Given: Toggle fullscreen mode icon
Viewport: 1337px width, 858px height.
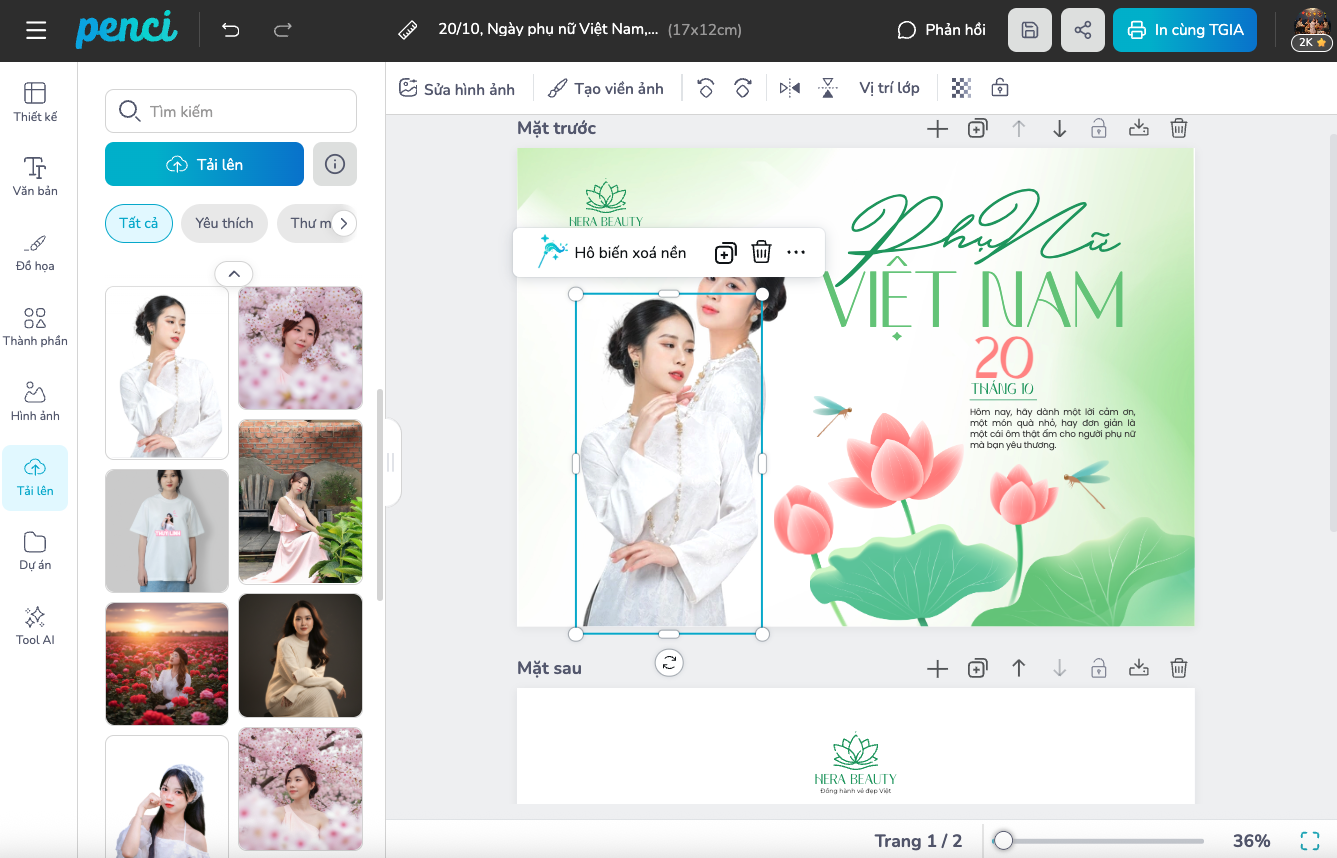Looking at the screenshot, I should coord(1309,841).
